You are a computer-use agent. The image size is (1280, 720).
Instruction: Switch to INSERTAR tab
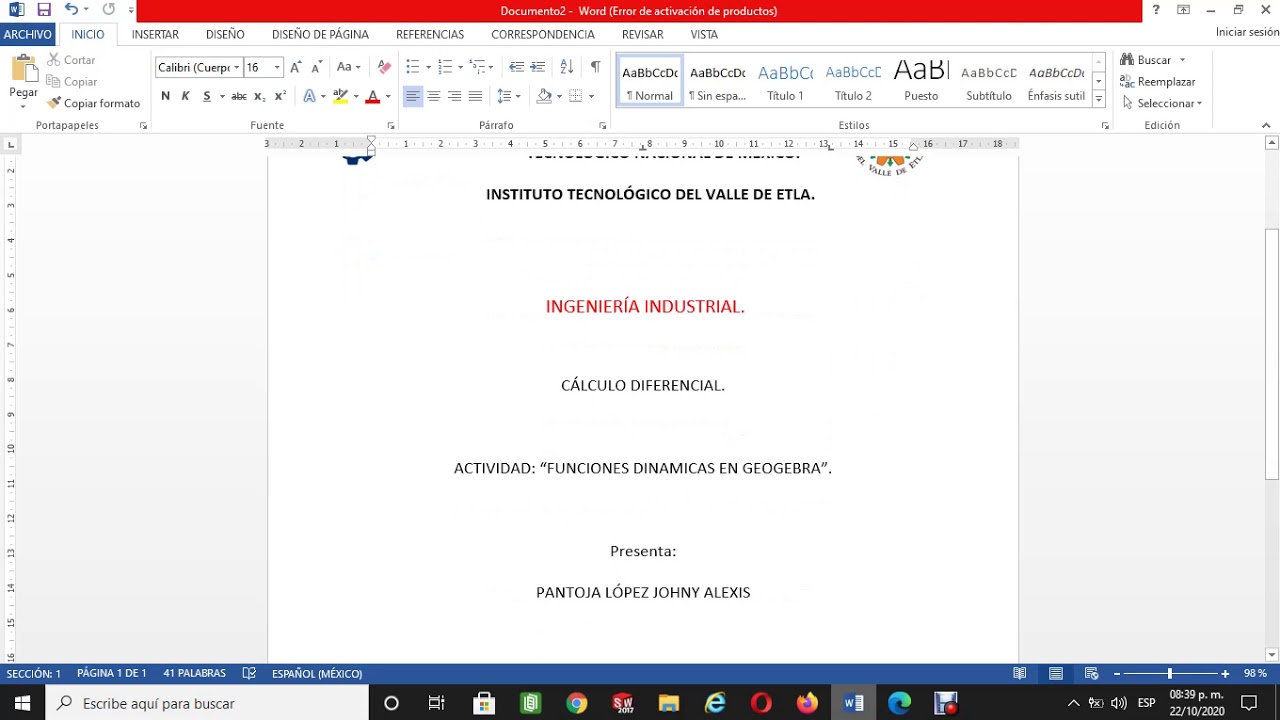(x=155, y=34)
